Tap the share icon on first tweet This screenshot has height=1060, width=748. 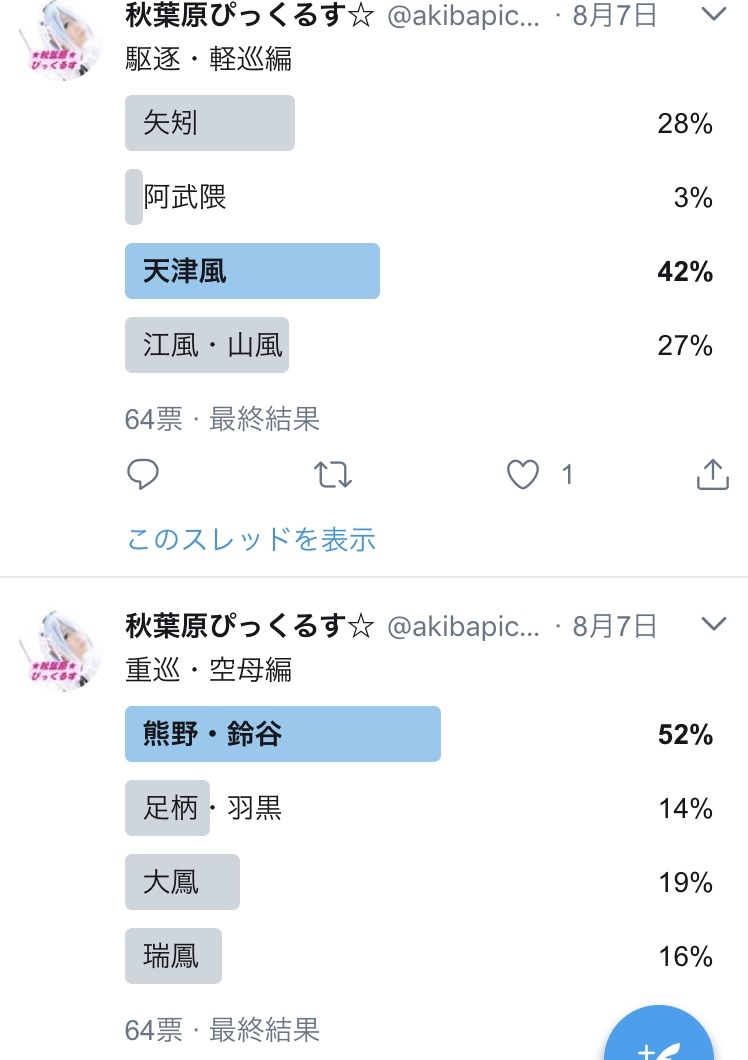coord(712,475)
